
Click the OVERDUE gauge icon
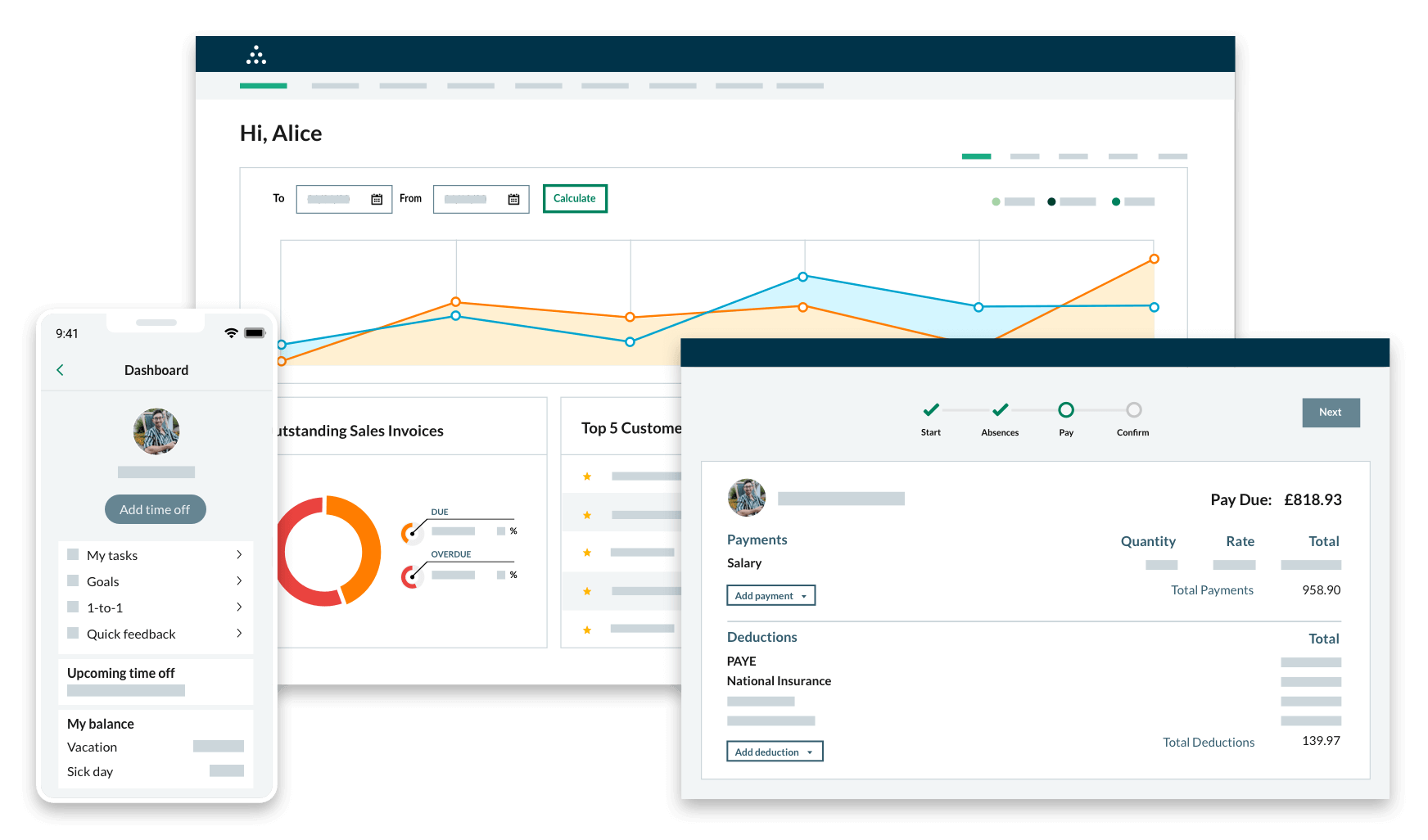point(411,576)
